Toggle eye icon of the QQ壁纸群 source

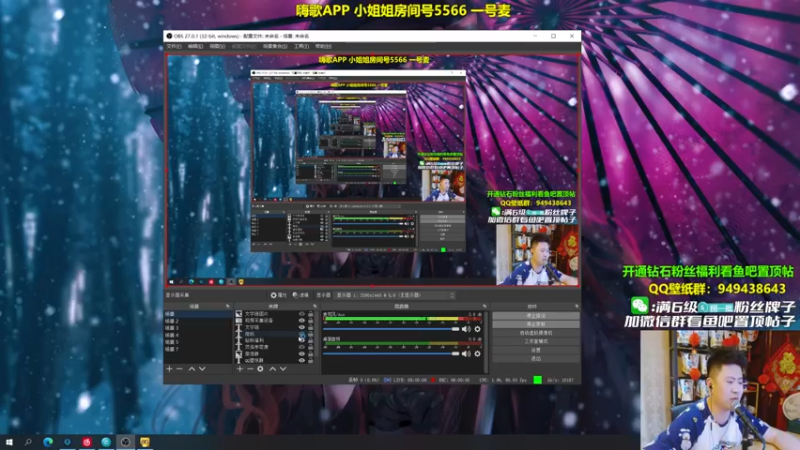(x=302, y=360)
